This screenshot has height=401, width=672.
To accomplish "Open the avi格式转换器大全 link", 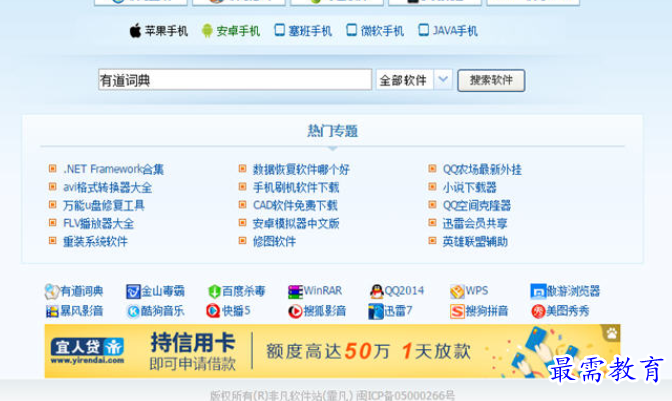I will point(108,187).
